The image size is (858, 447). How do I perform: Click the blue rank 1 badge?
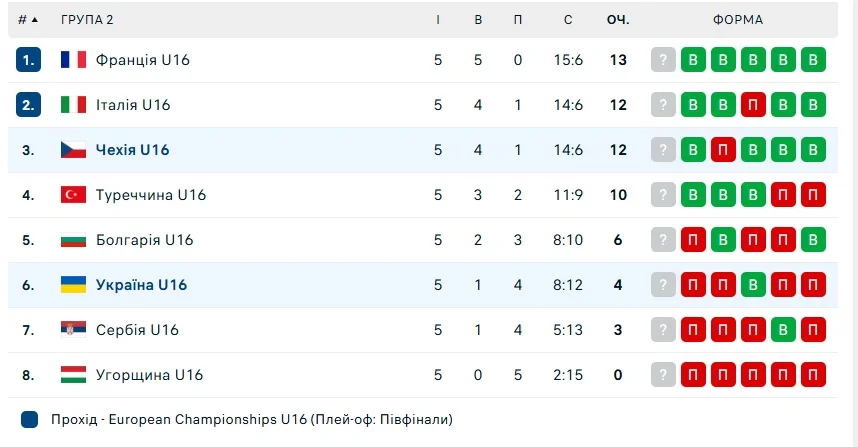28,60
